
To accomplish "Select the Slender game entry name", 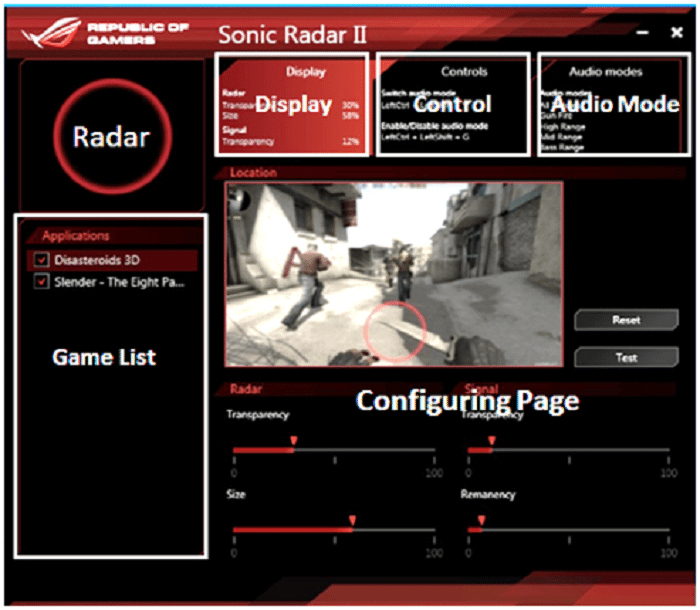I will pos(120,282).
